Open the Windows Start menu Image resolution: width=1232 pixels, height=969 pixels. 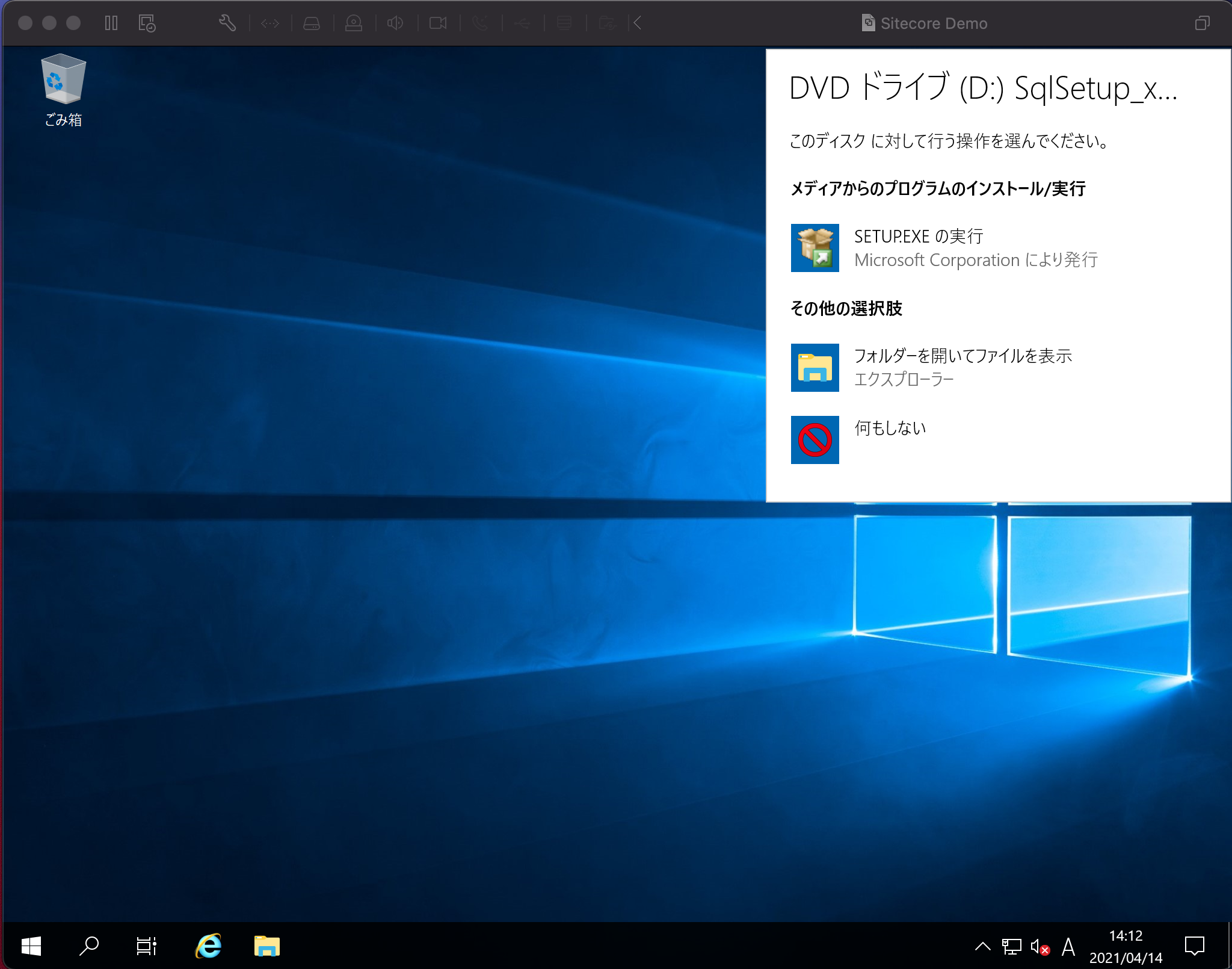[x=31, y=946]
